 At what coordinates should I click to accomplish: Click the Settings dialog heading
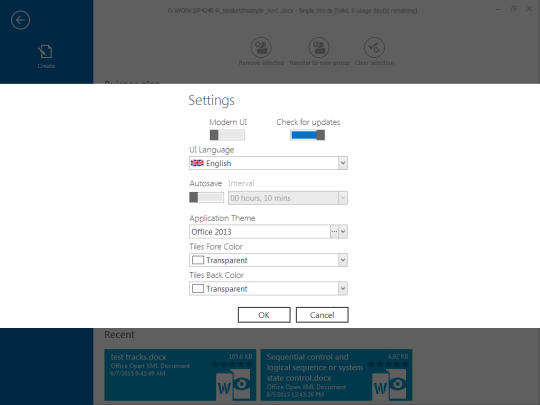(211, 100)
